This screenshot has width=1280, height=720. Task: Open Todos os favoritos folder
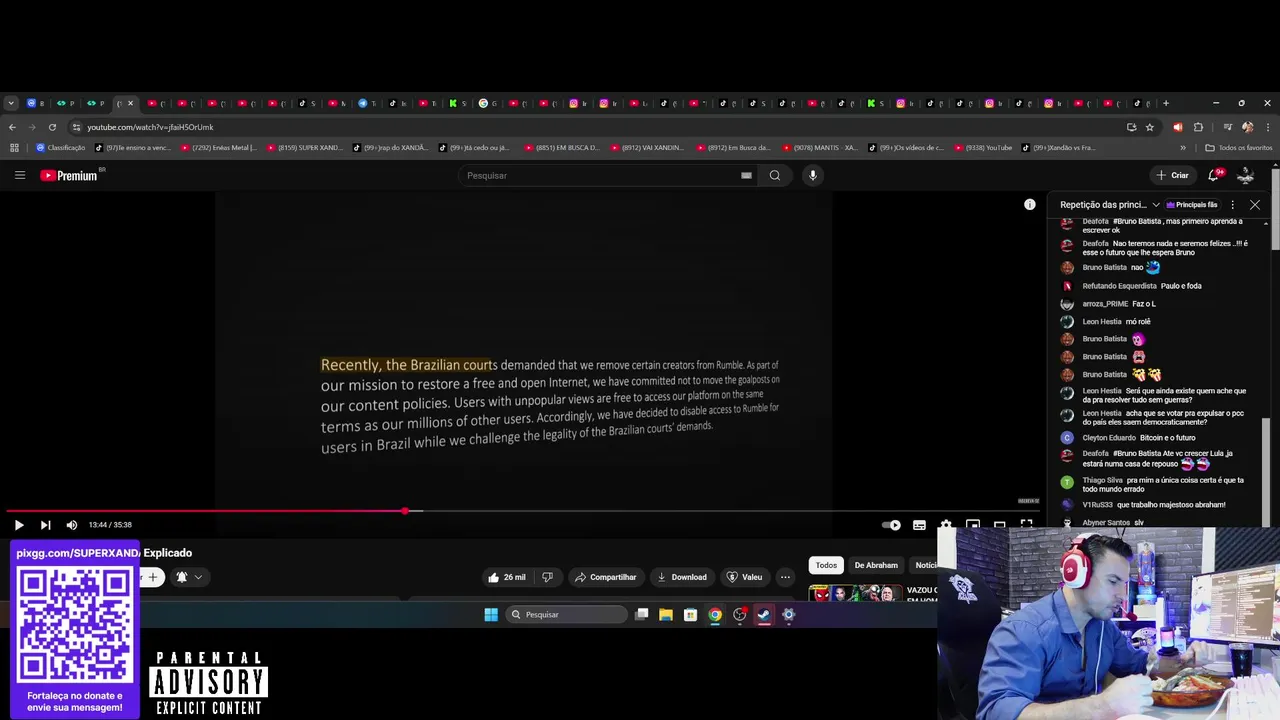[1239, 148]
